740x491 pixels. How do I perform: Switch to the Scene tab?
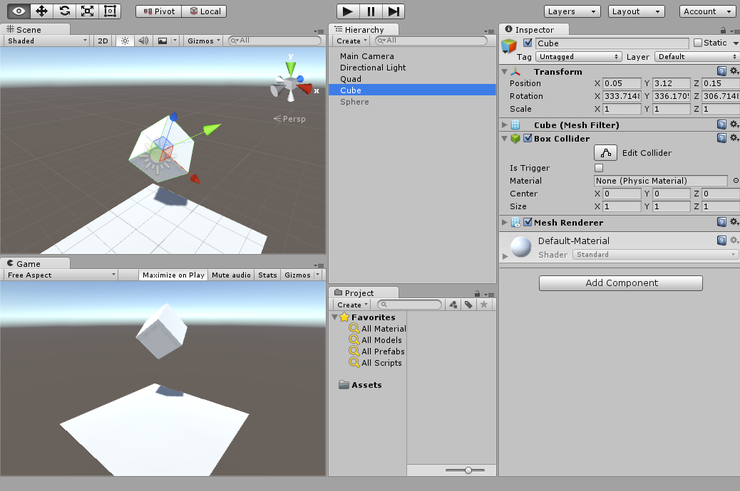pos(35,29)
